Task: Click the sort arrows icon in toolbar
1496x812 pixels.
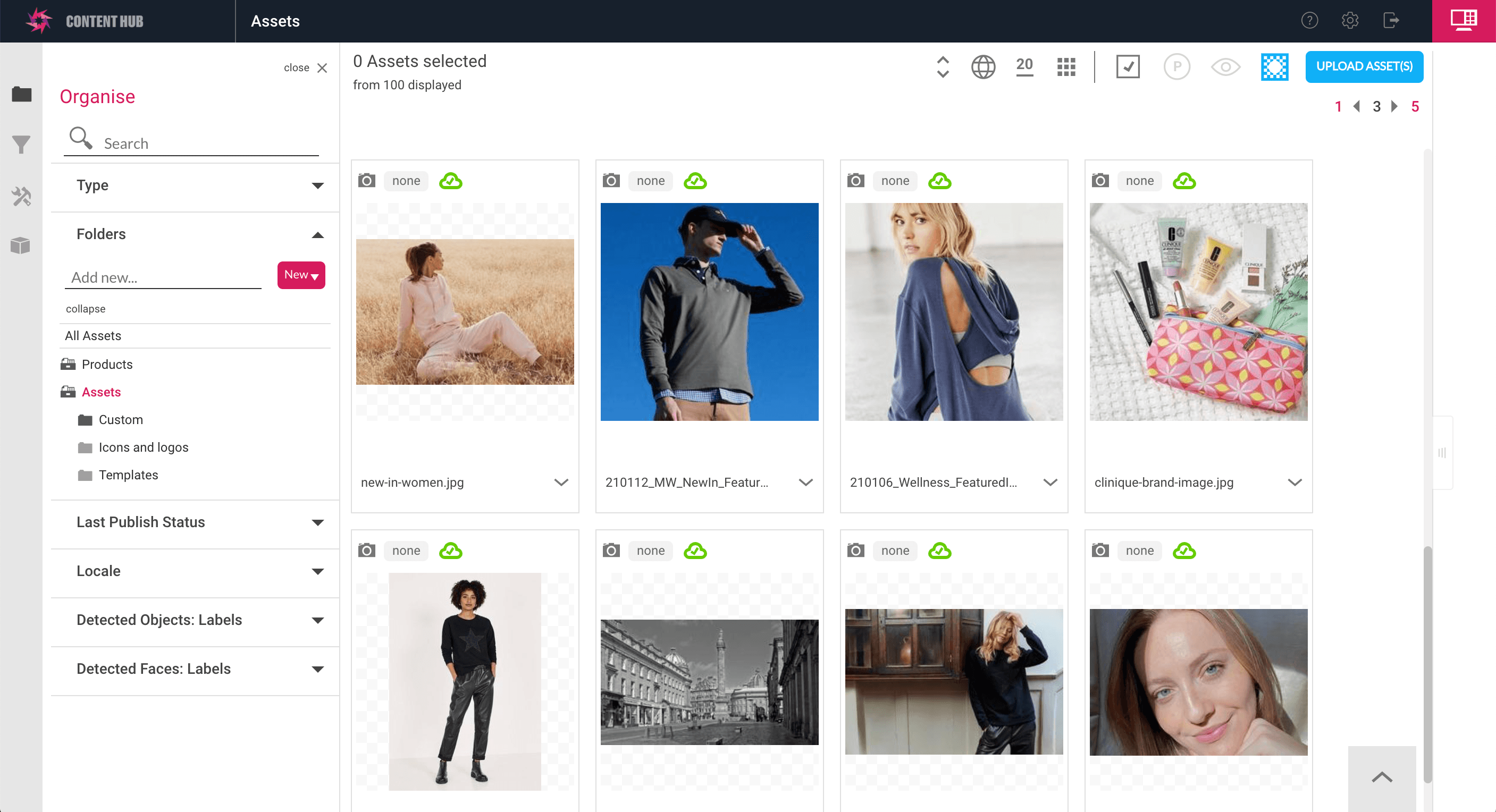Action: (x=943, y=67)
